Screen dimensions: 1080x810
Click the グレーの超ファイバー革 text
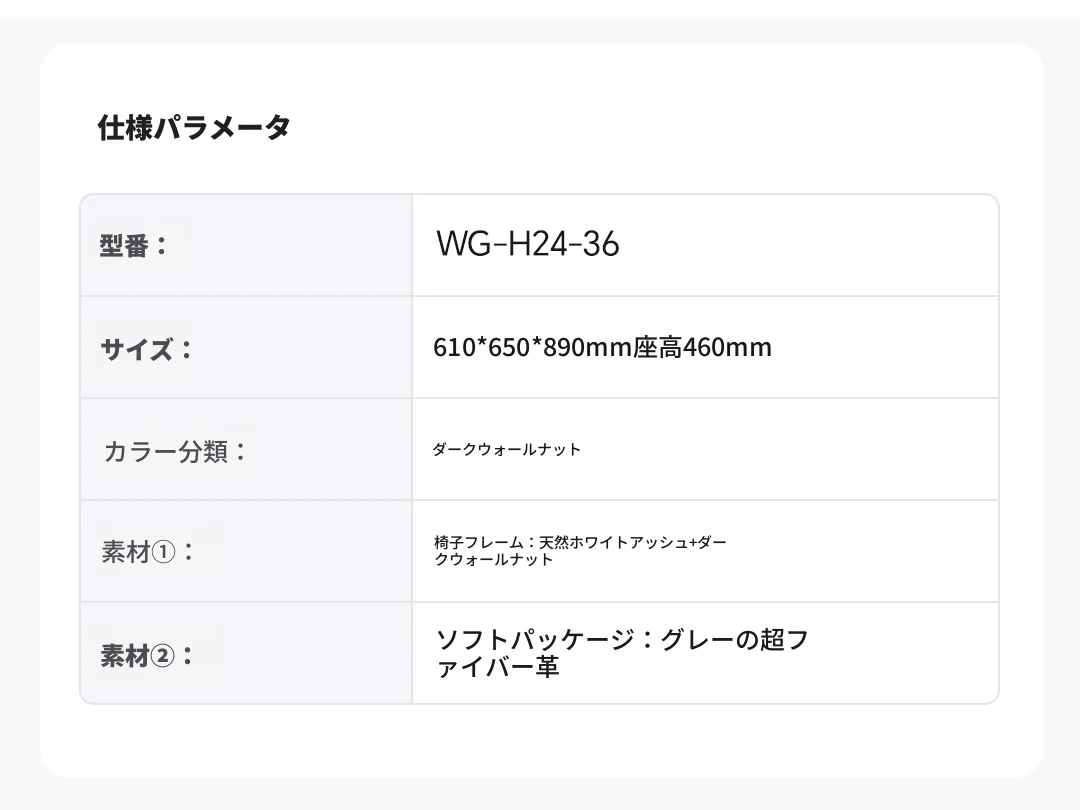[622, 653]
